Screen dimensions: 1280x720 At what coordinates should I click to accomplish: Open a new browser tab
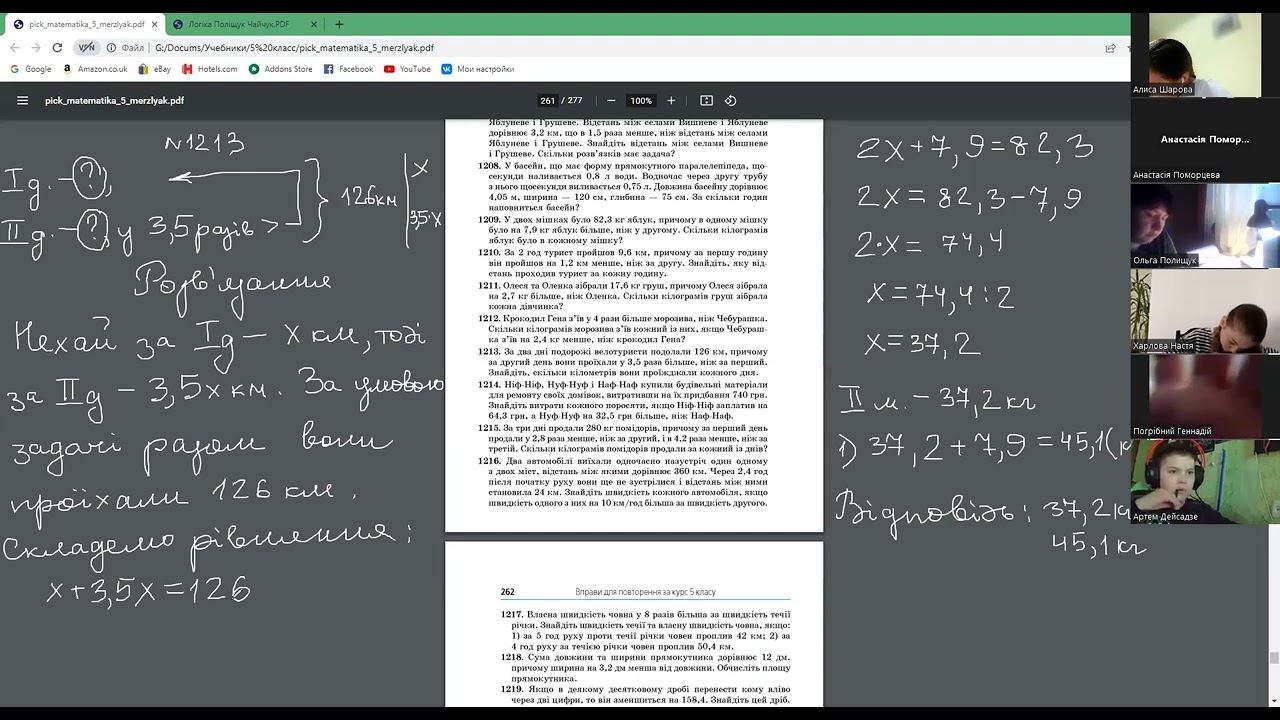point(339,24)
